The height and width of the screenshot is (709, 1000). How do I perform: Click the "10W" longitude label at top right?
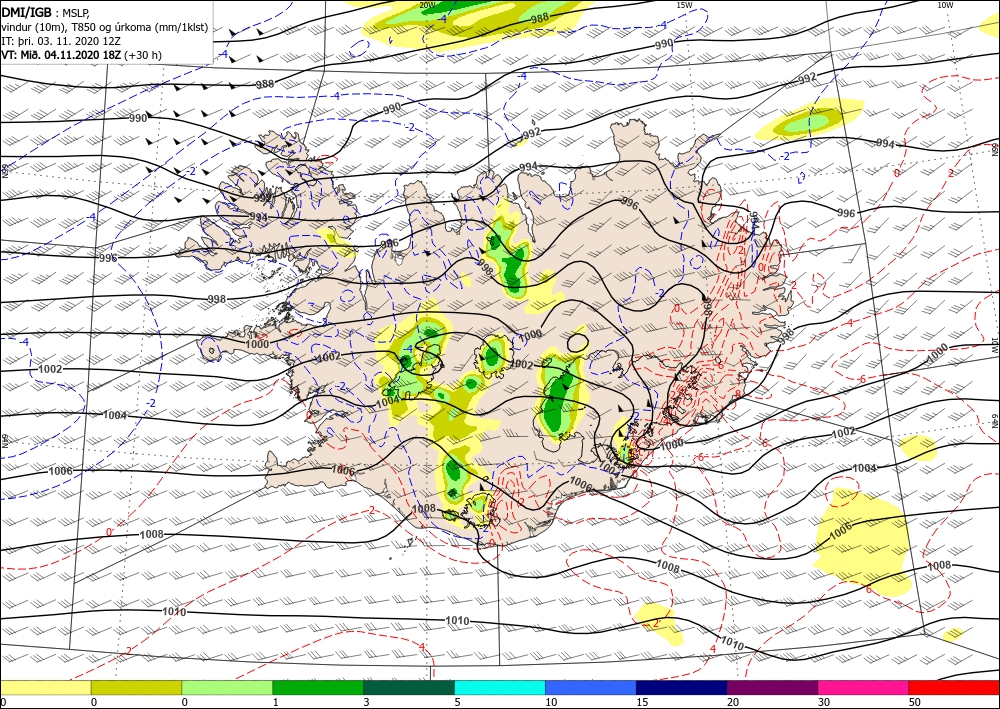click(945, 5)
